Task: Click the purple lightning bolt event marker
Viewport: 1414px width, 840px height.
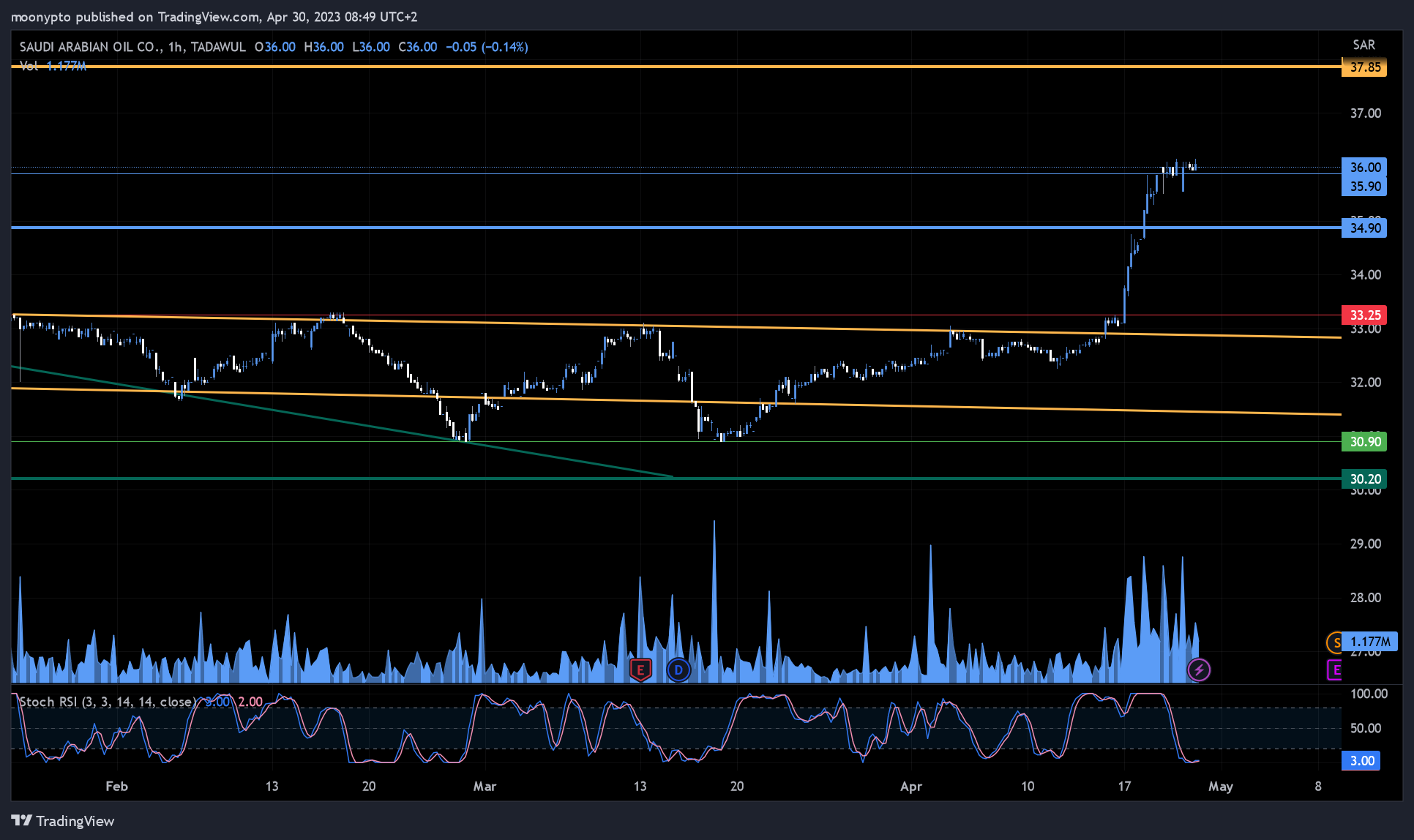Action: point(1199,670)
